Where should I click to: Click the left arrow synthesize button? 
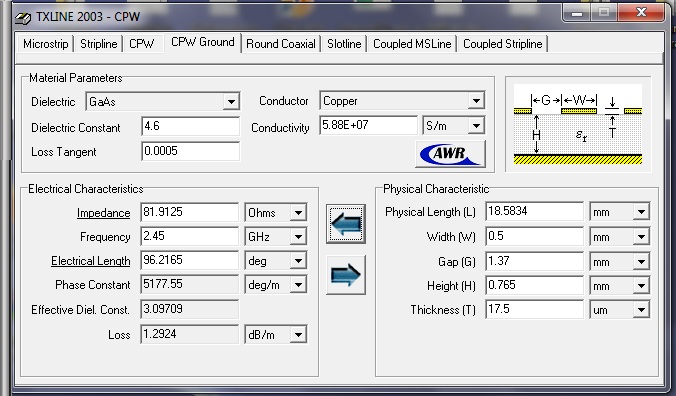click(x=346, y=224)
